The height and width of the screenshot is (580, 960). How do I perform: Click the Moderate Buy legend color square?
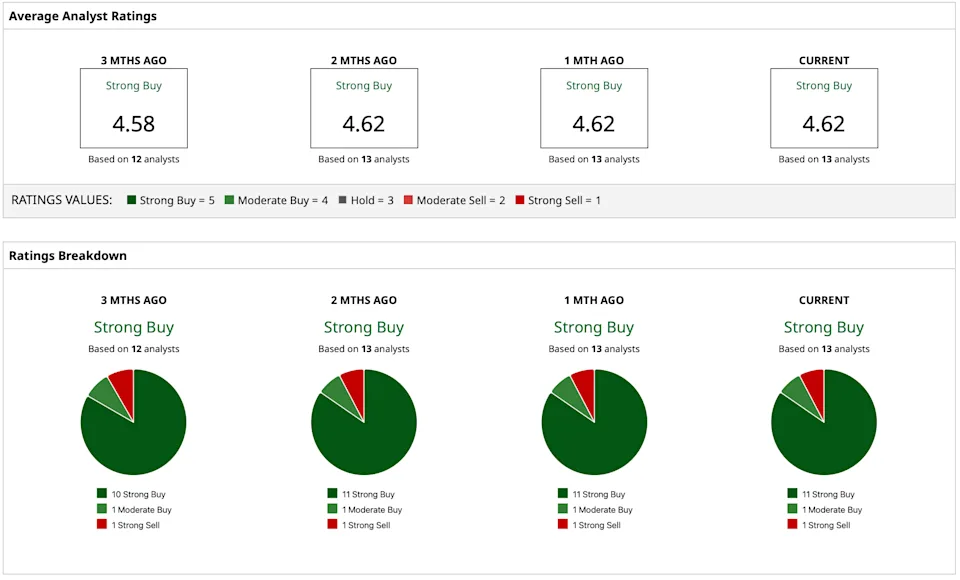pyautogui.click(x=229, y=200)
